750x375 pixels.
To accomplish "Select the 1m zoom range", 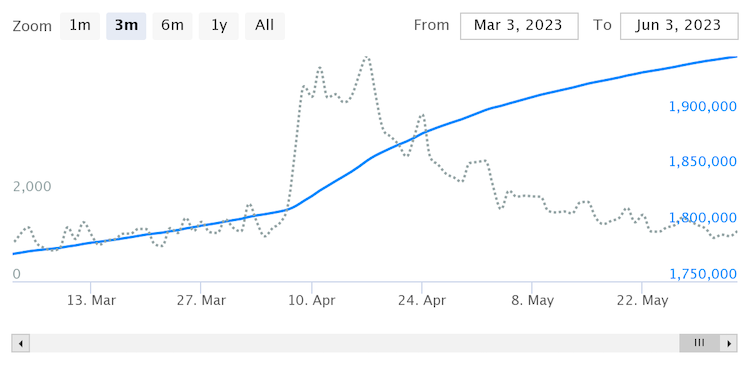I will pyautogui.click(x=80, y=26).
